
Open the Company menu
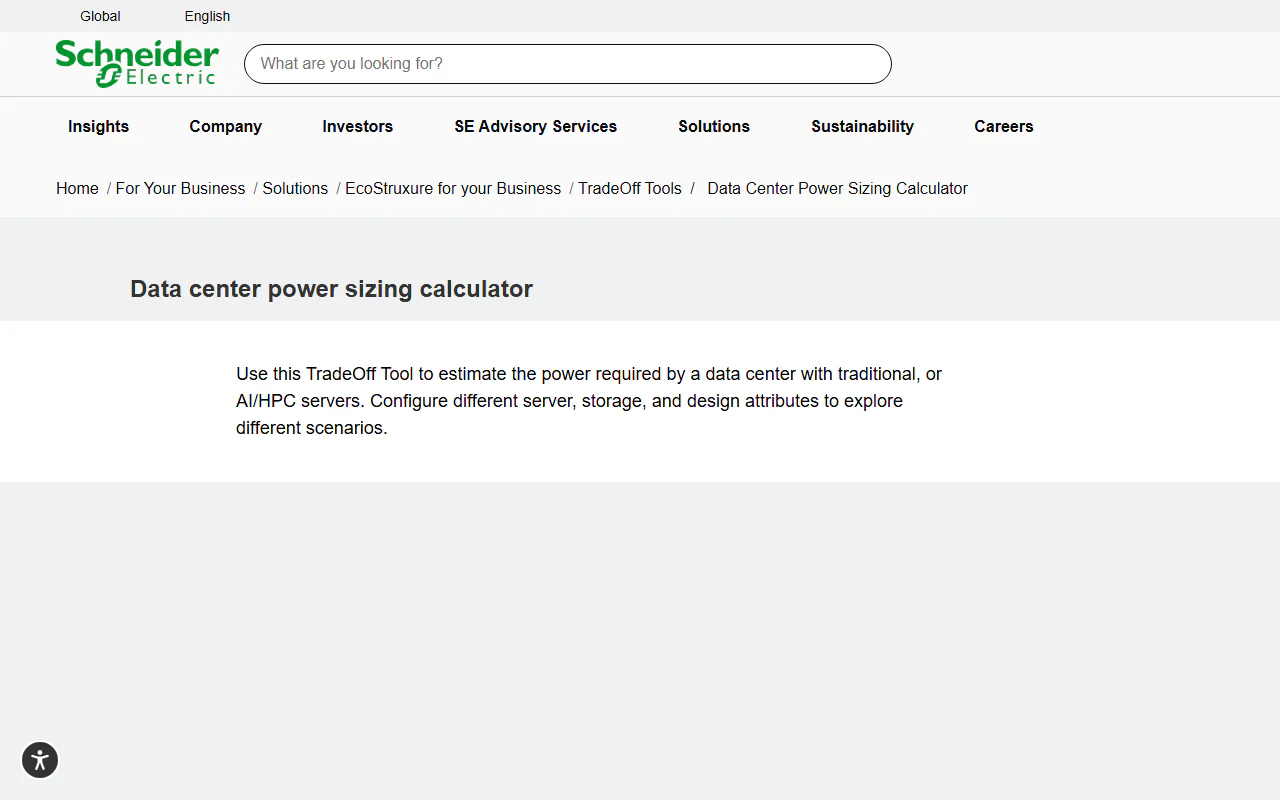(x=225, y=126)
